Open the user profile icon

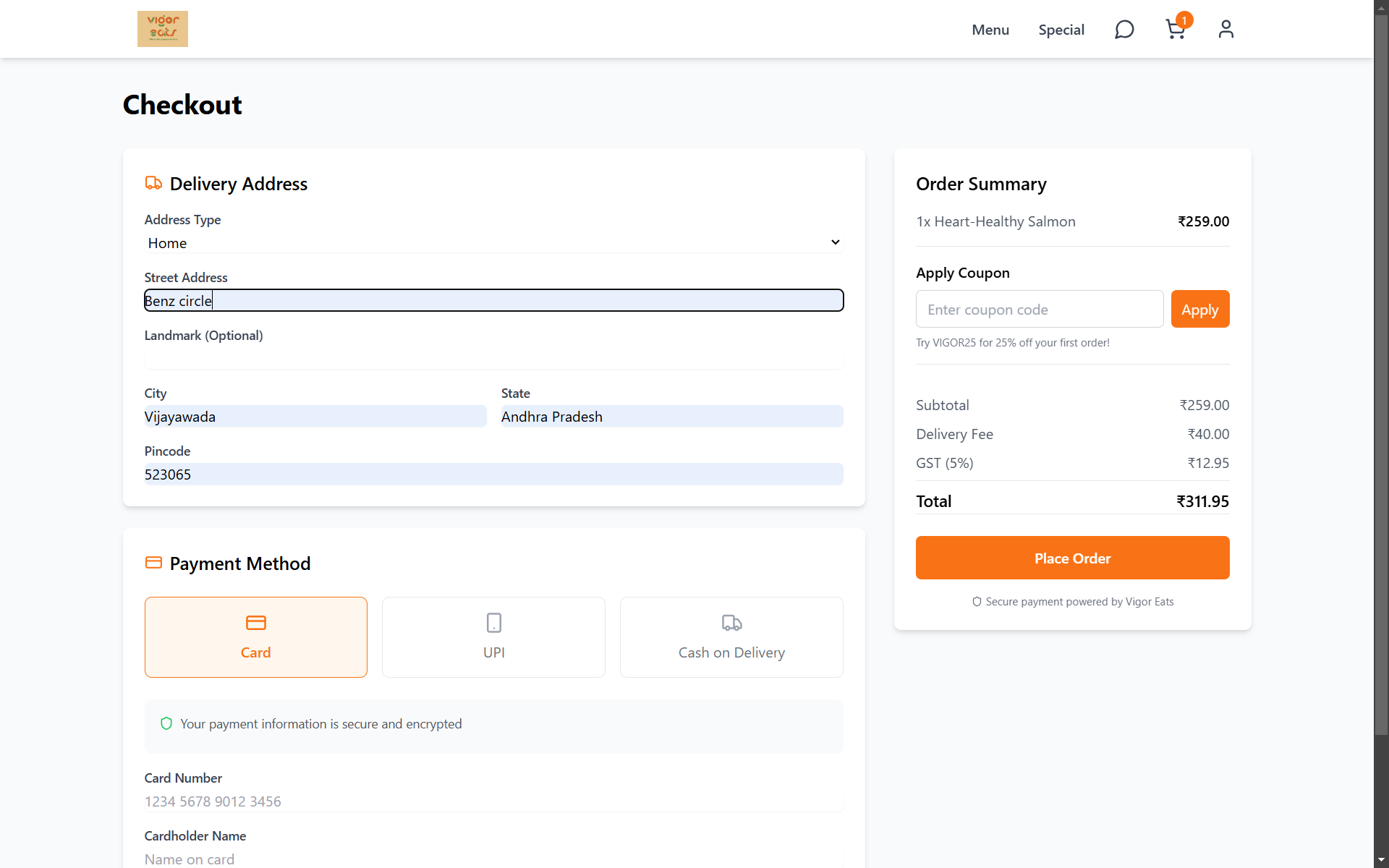click(1226, 30)
